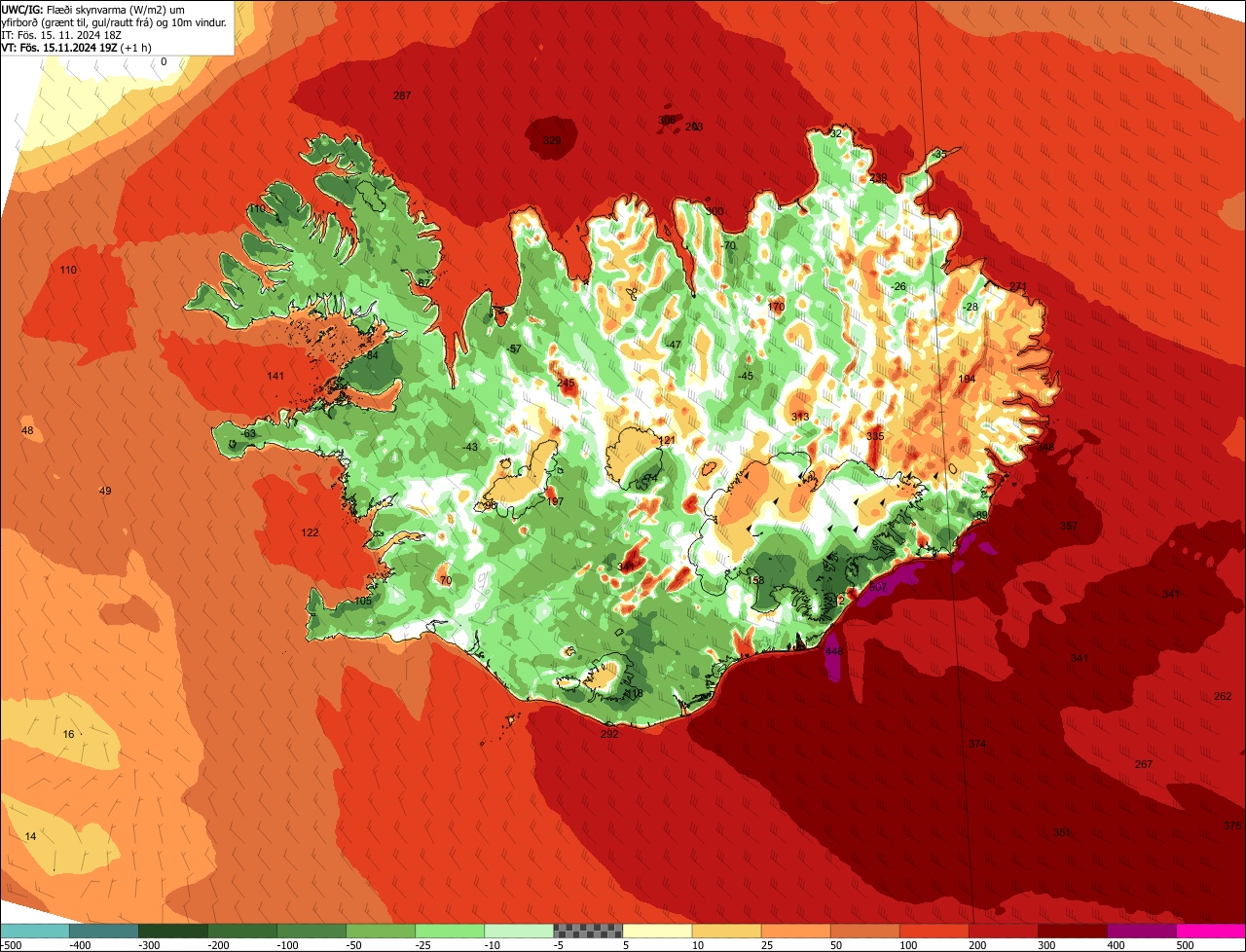Viewport: 1246px width, 952px height.
Task: Click the '400' legend scale label
Action: 1116,945
